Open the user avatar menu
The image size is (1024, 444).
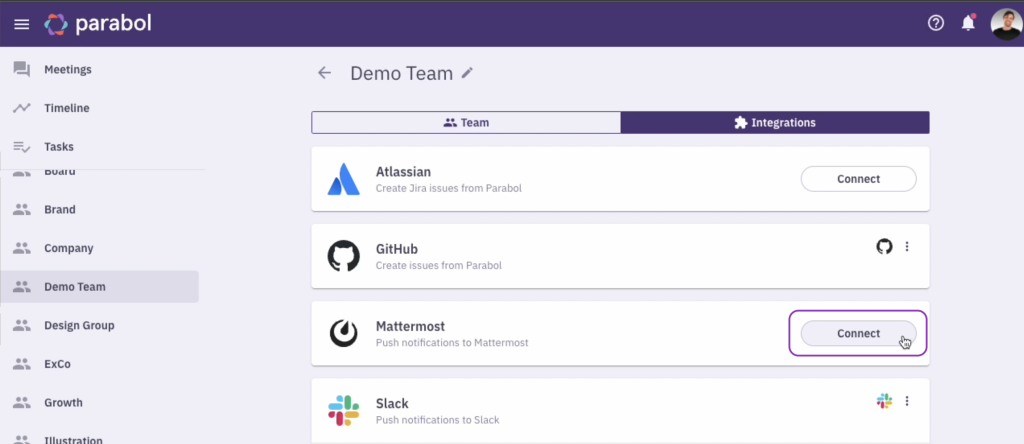(x=1006, y=24)
